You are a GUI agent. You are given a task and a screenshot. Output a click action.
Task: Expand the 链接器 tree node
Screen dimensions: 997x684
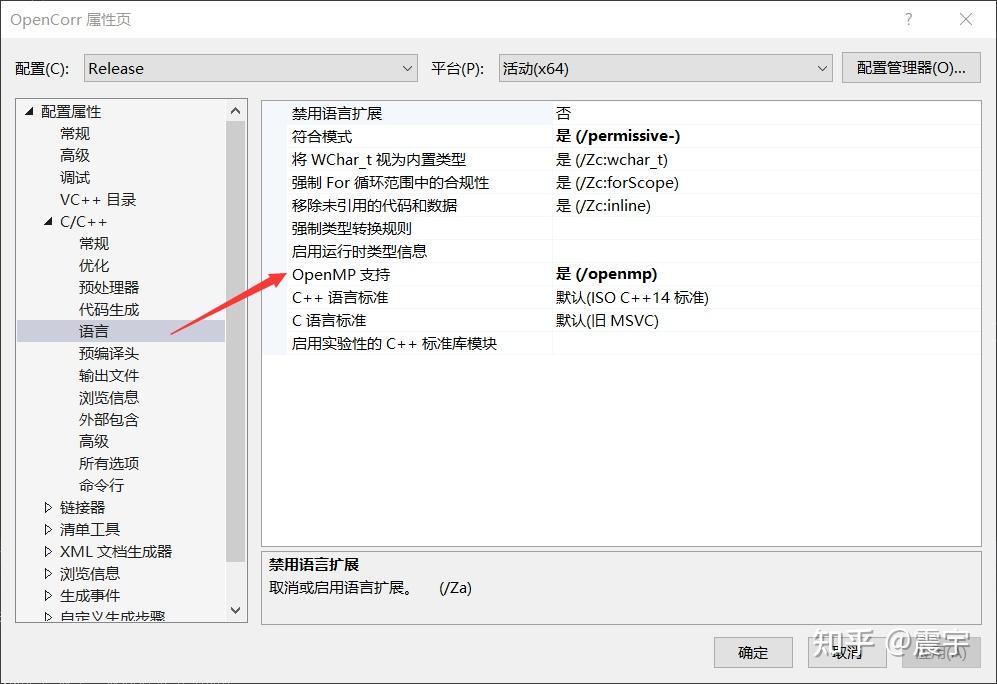[49, 507]
